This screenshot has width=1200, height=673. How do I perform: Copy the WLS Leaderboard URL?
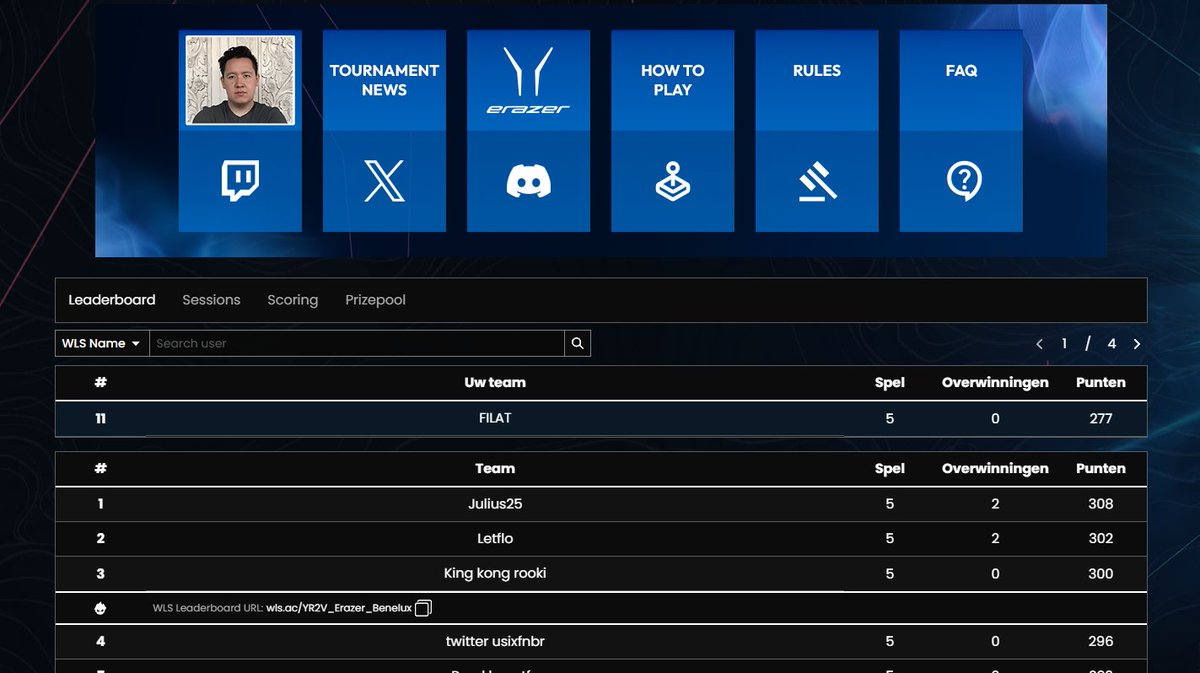[x=423, y=608]
